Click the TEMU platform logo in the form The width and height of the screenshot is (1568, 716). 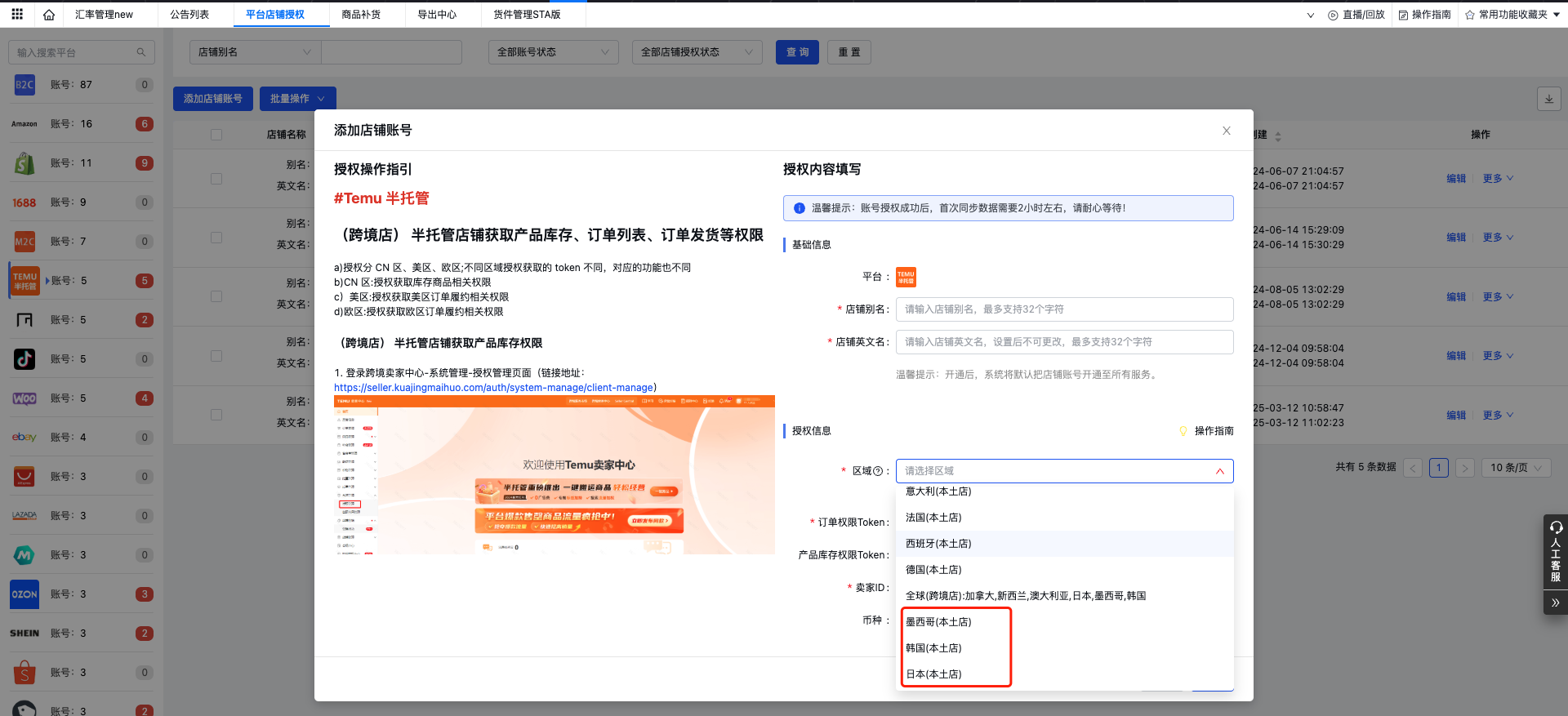pyautogui.click(x=906, y=278)
